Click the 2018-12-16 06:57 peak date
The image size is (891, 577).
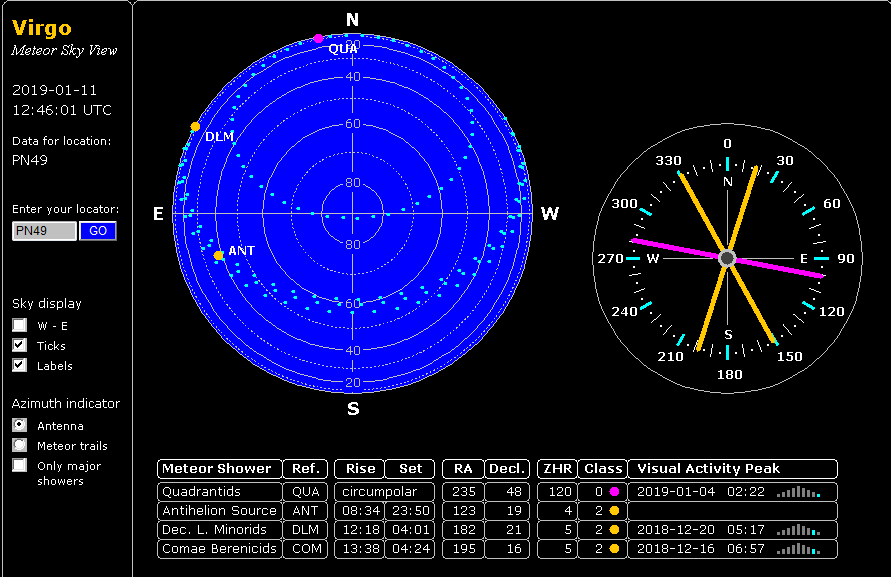click(x=701, y=549)
